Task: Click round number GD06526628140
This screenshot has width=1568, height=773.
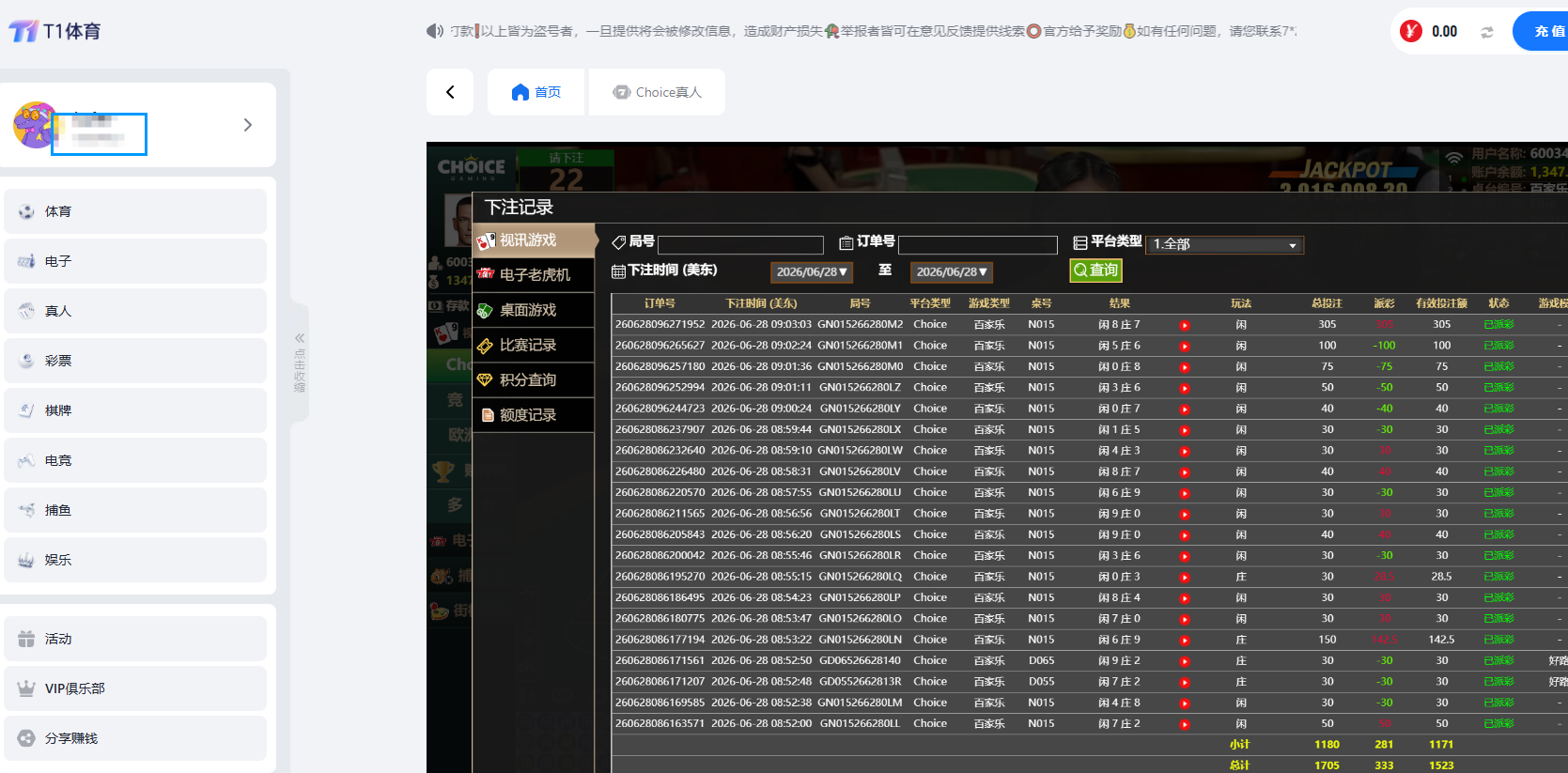Action: point(860,661)
